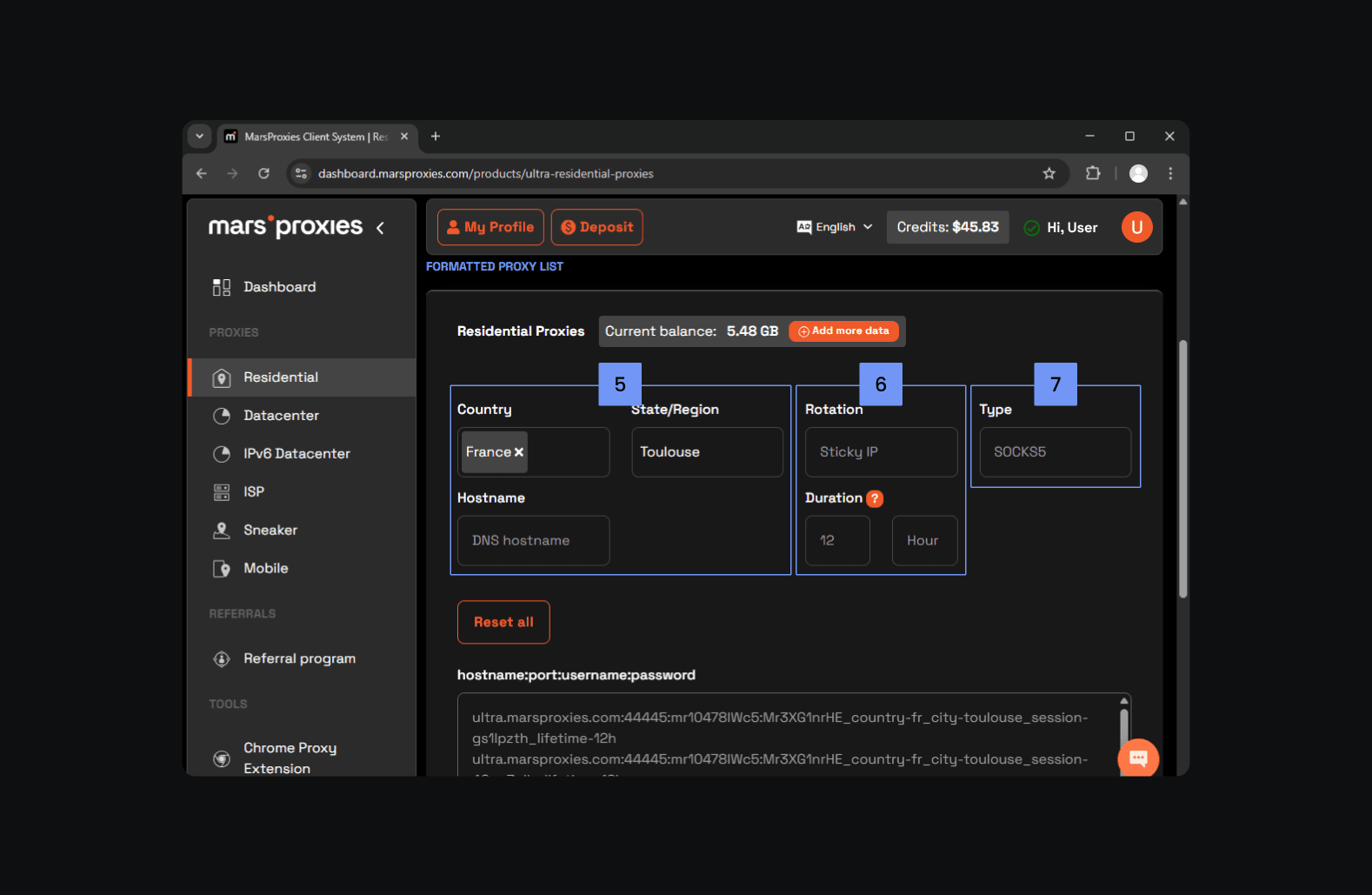Go back in browser history

(x=202, y=174)
